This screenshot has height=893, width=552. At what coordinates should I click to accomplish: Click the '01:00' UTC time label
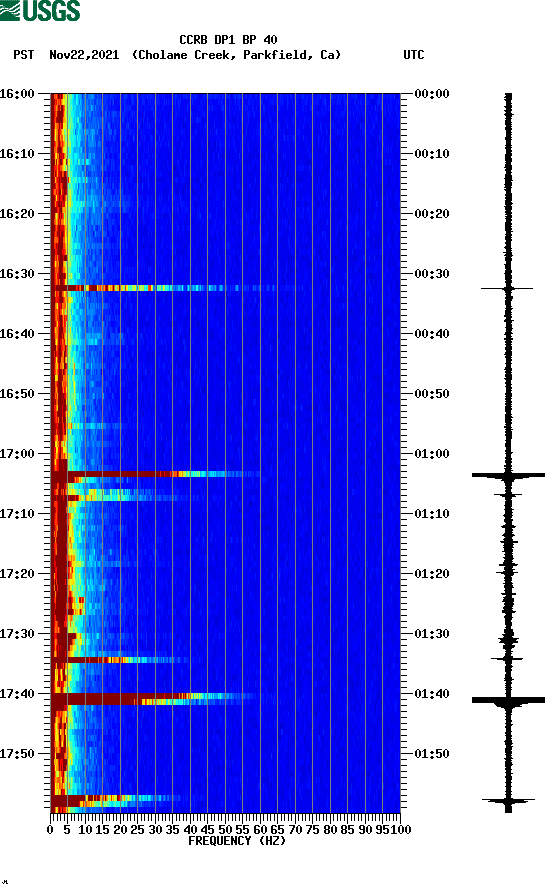coord(432,454)
